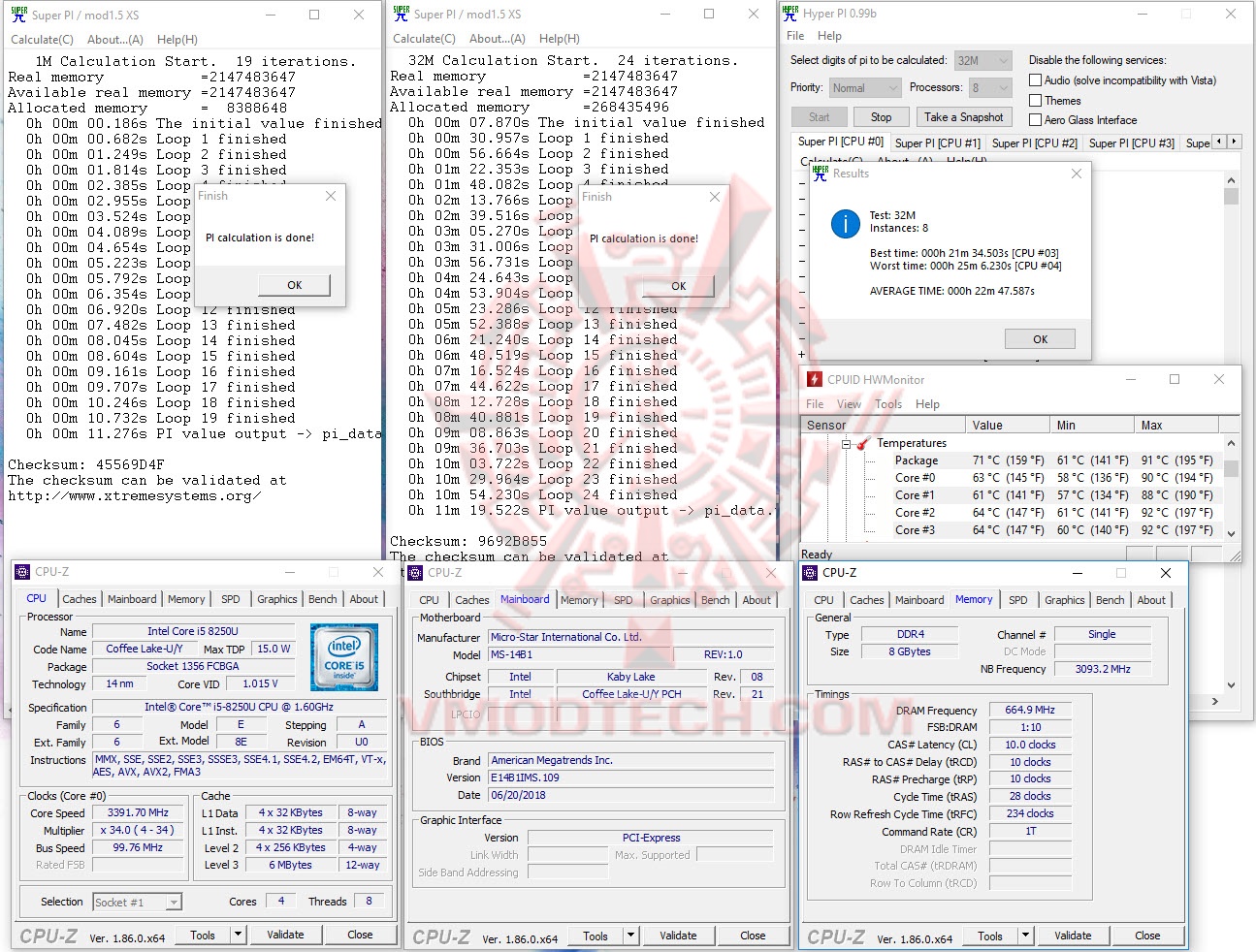
Task: Click the Tools button in the CPU-Z memory Timings window
Action: click(x=990, y=936)
